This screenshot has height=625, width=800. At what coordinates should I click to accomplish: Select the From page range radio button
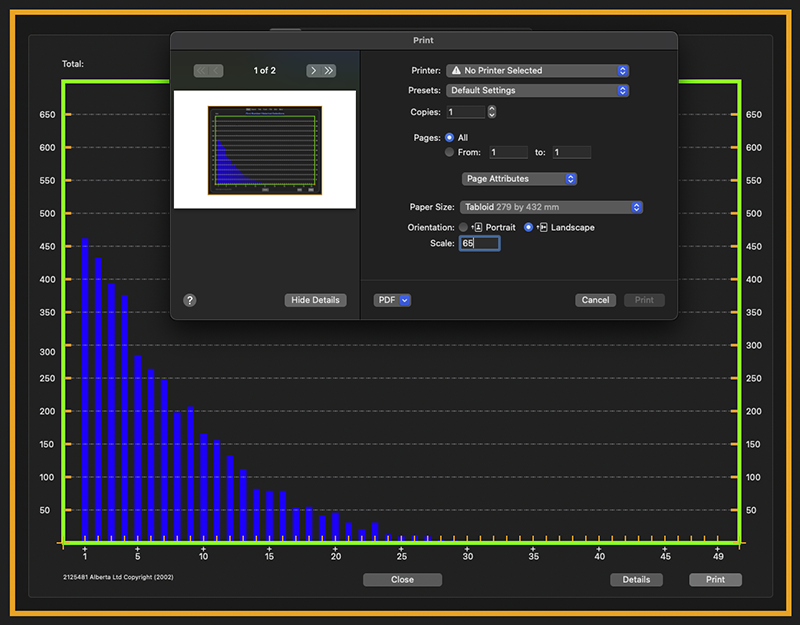coord(449,152)
